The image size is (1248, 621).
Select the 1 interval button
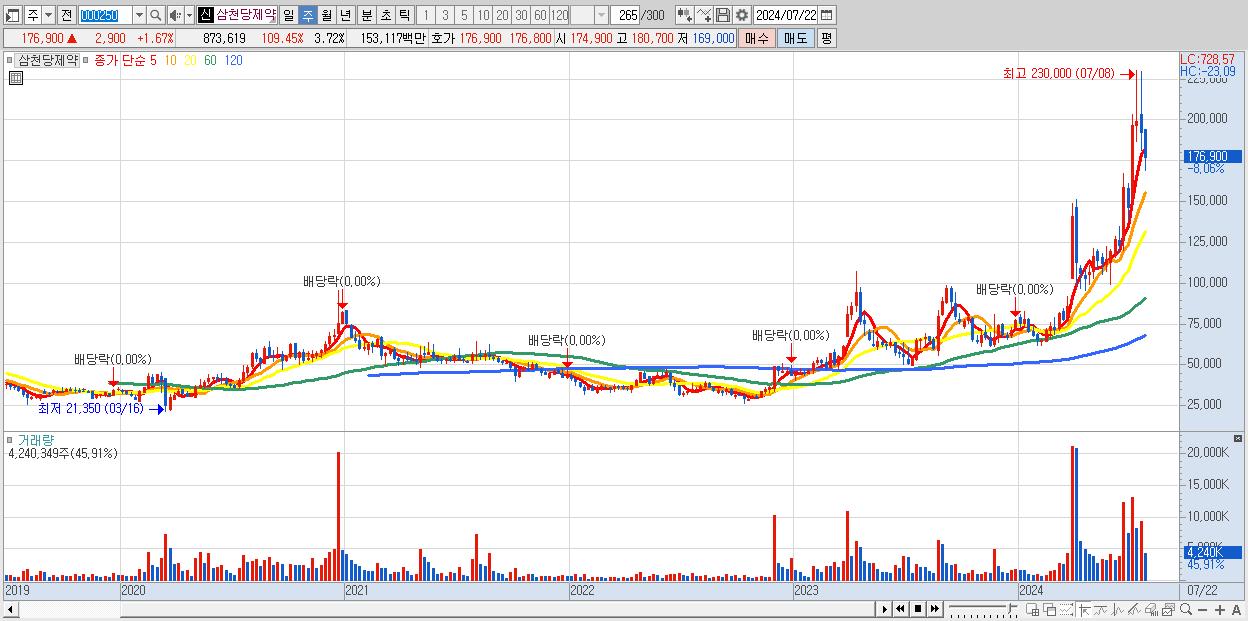pos(425,15)
